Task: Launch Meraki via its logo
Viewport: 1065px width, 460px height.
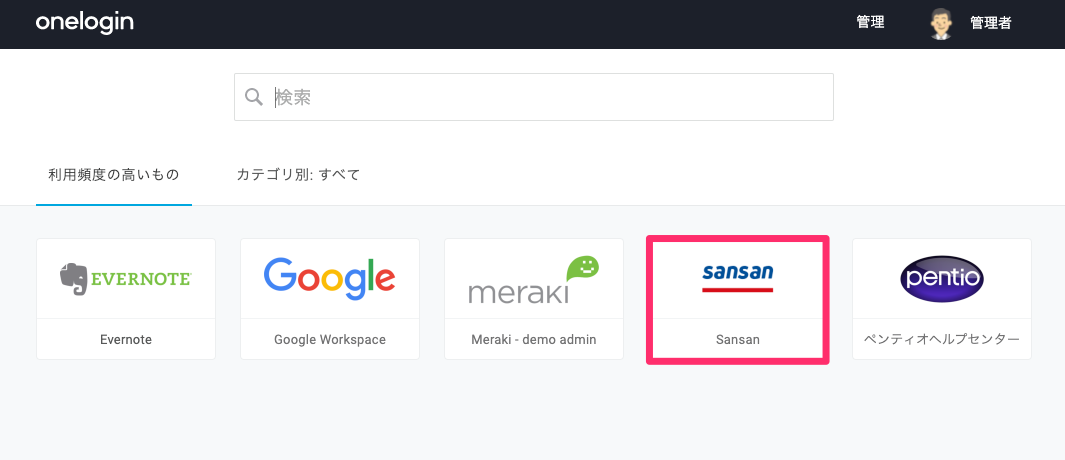Action: pyautogui.click(x=534, y=279)
